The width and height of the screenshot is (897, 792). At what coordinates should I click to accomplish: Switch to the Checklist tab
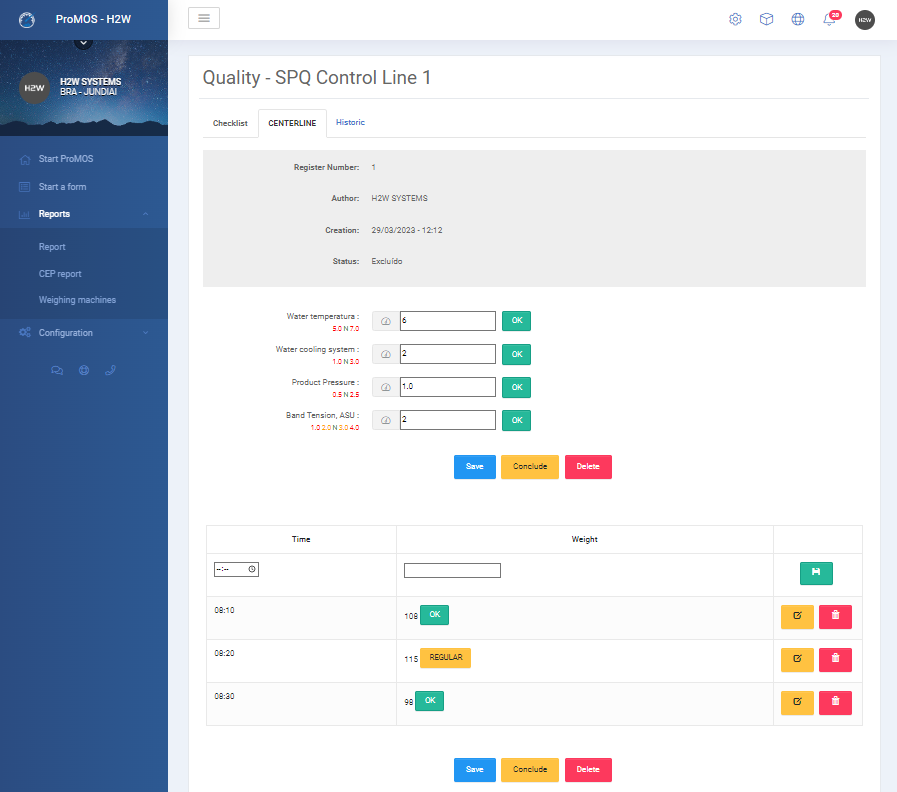230,123
